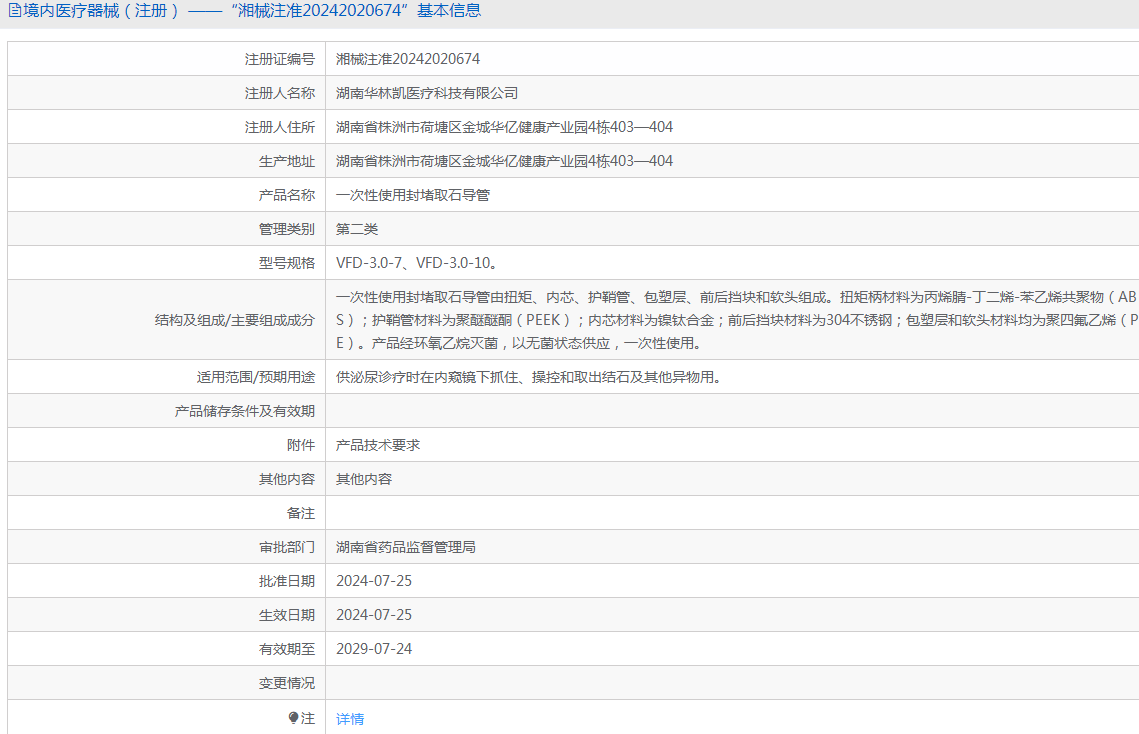The width and height of the screenshot is (1139, 734).
Task: Click the 备注 row label
Action: [301, 514]
